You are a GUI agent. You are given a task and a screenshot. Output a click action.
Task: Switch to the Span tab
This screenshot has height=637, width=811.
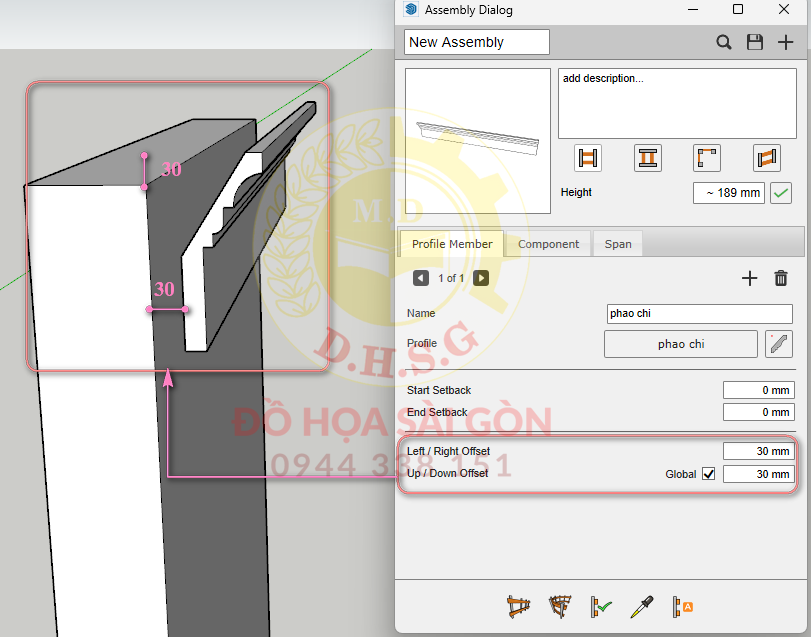618,244
